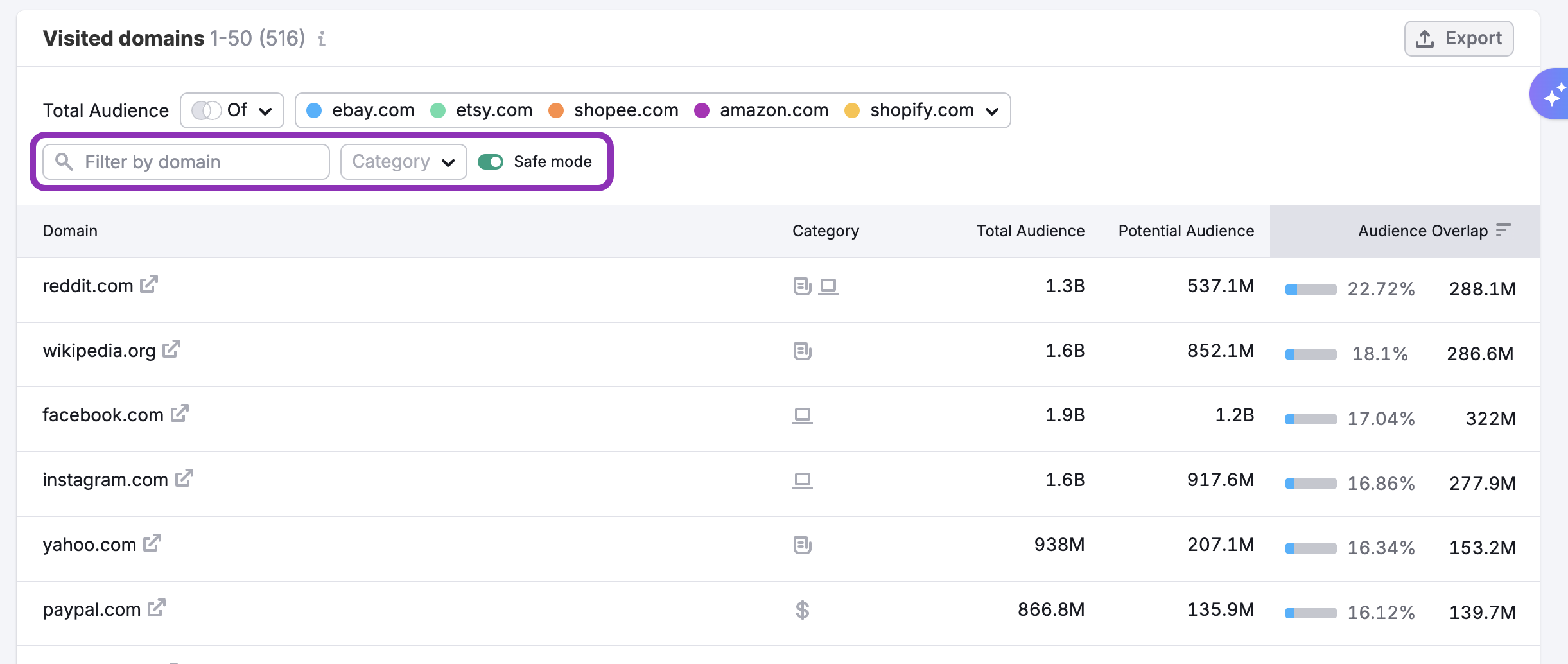Disable Safe mode
The image size is (1568, 664).
[x=491, y=162]
